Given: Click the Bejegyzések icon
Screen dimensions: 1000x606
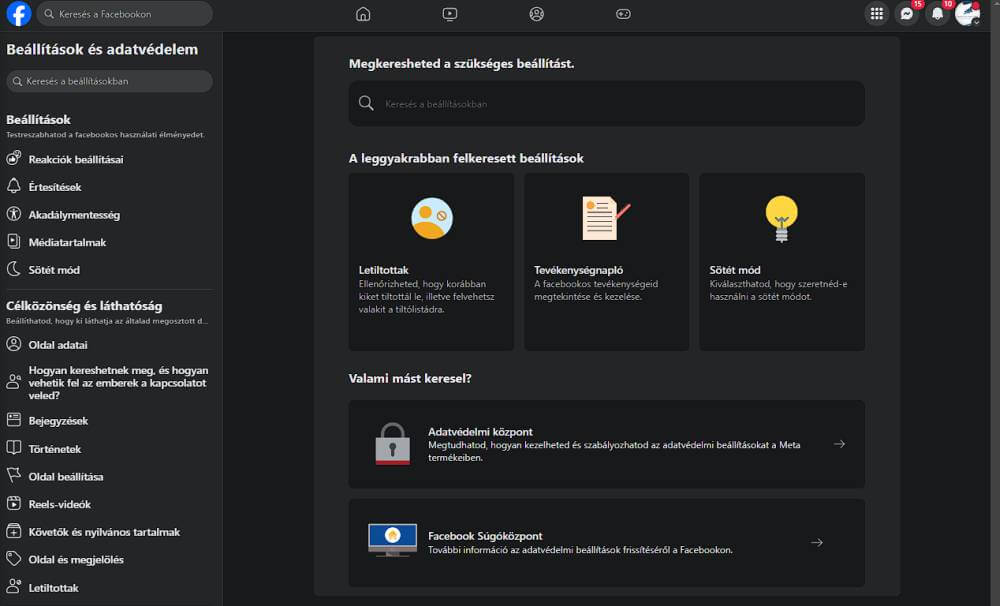Looking at the screenshot, I should (13, 420).
